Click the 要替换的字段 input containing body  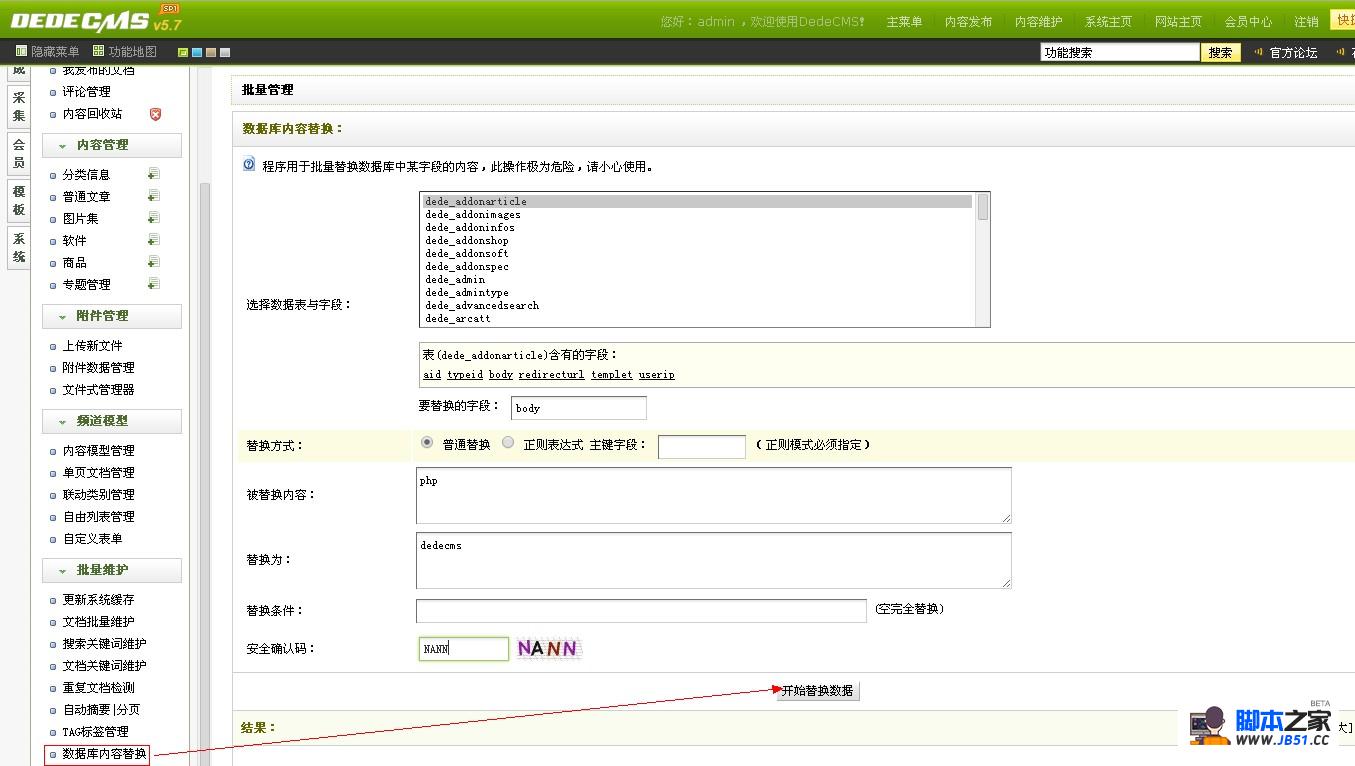[578, 408]
